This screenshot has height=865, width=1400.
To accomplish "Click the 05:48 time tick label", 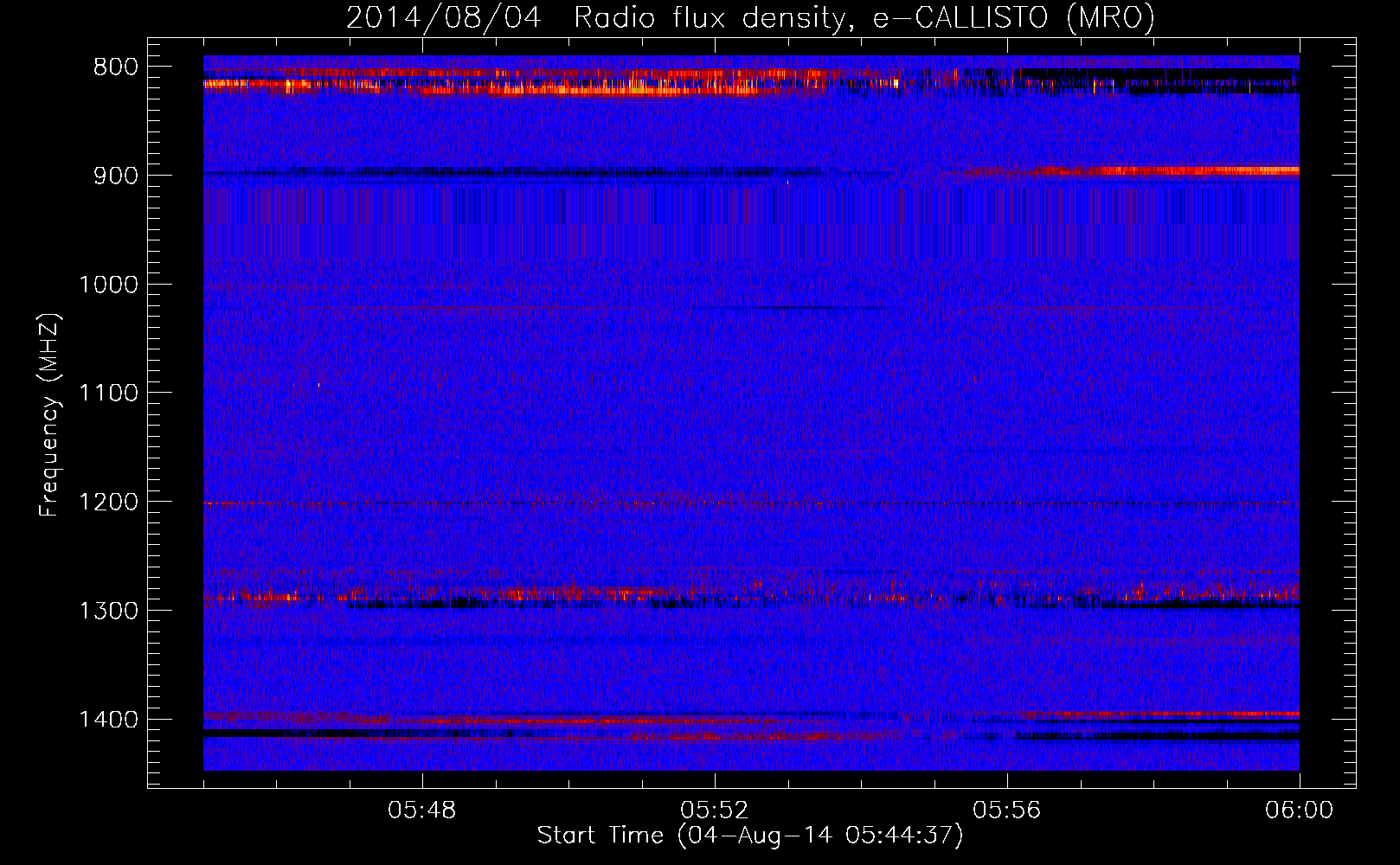I will (x=422, y=811).
